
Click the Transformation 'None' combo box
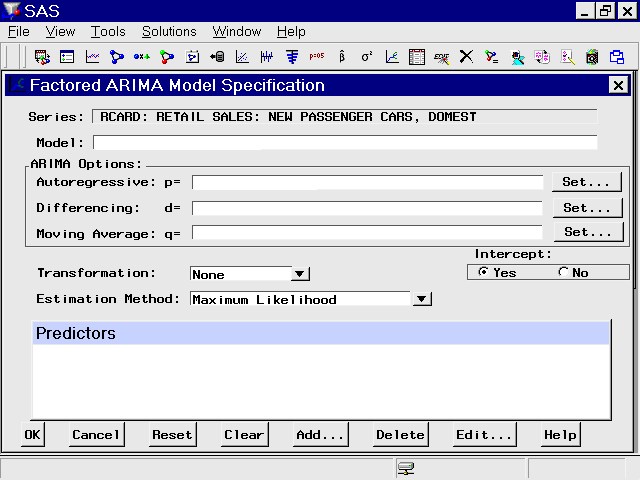[x=241, y=274]
